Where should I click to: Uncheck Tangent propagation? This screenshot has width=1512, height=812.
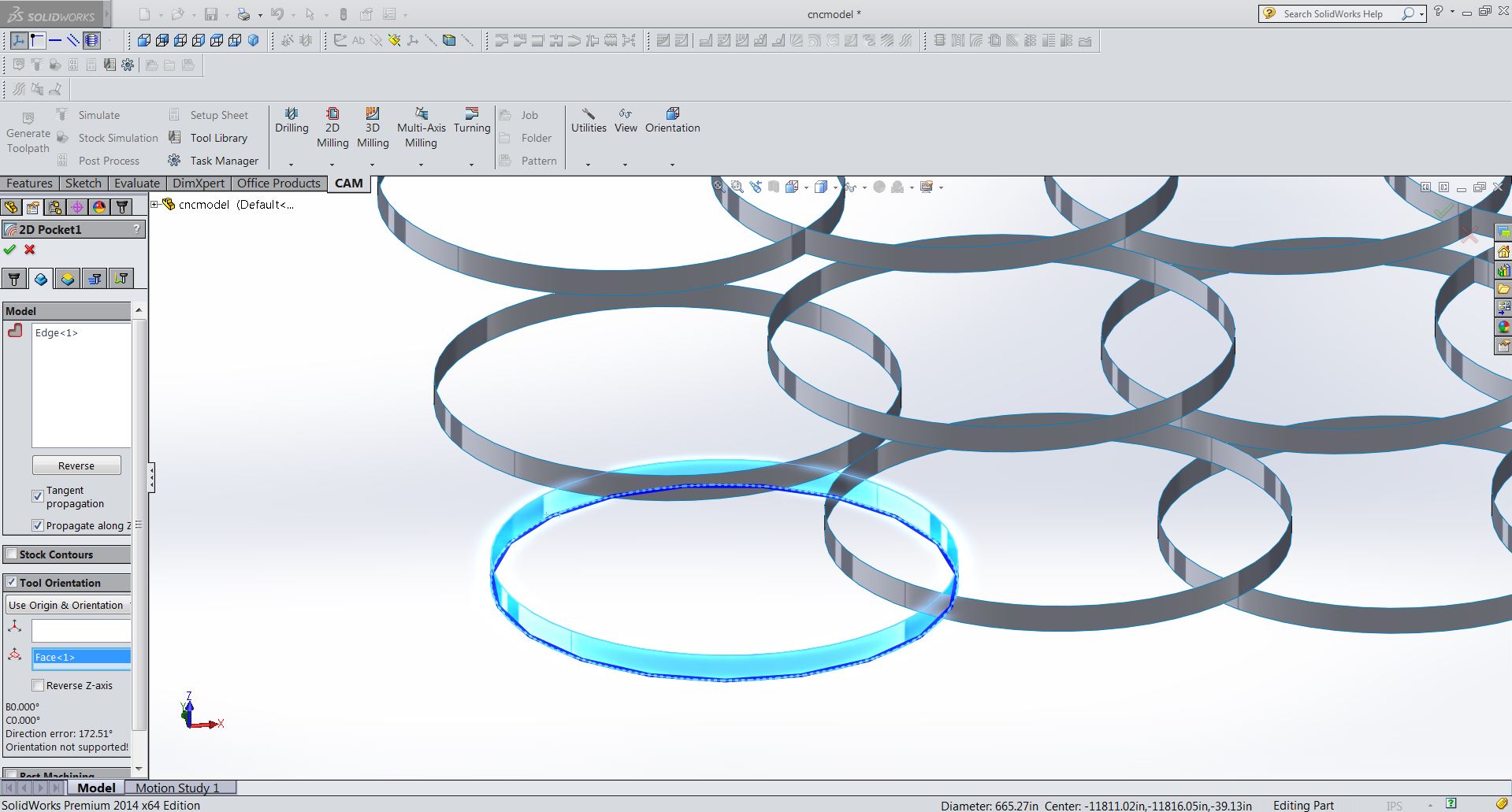coord(37,496)
